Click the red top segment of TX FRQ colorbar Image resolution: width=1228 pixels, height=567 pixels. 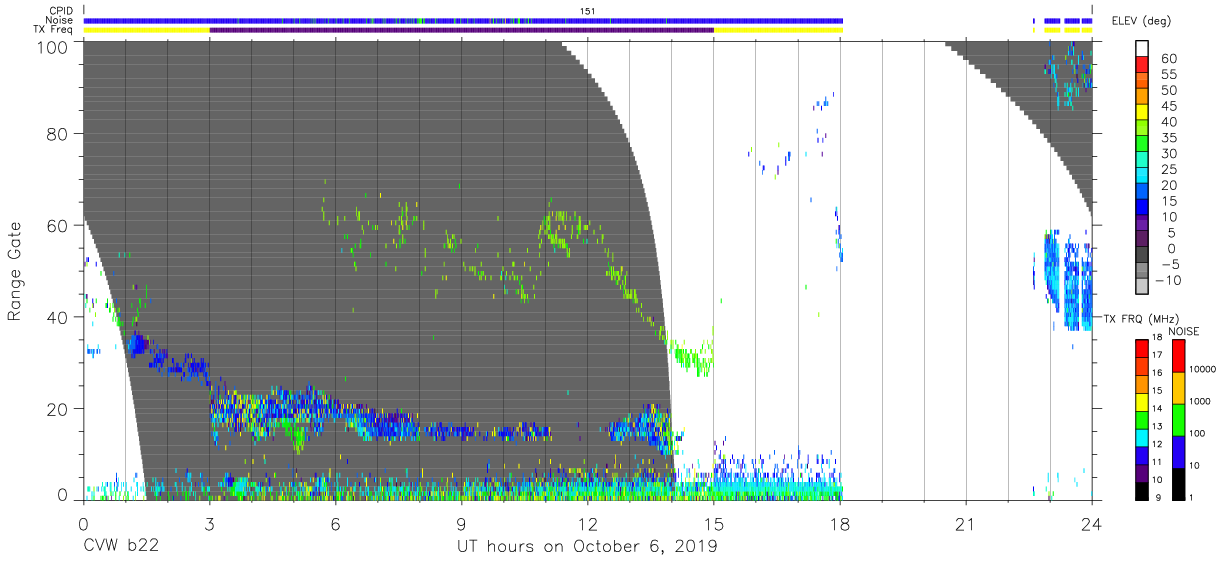tap(1142, 349)
